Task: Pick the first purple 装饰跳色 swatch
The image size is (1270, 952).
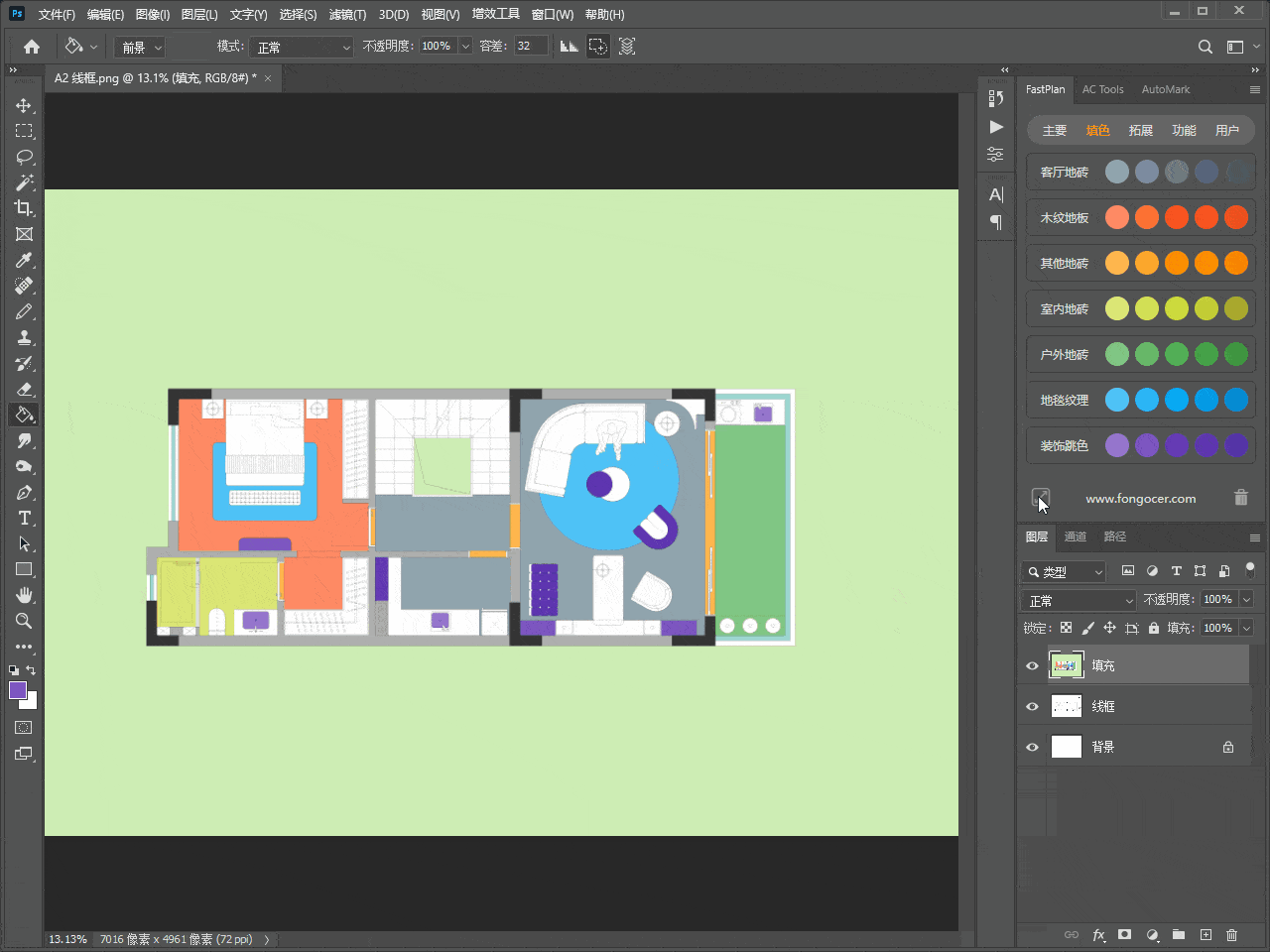Action: [1117, 445]
